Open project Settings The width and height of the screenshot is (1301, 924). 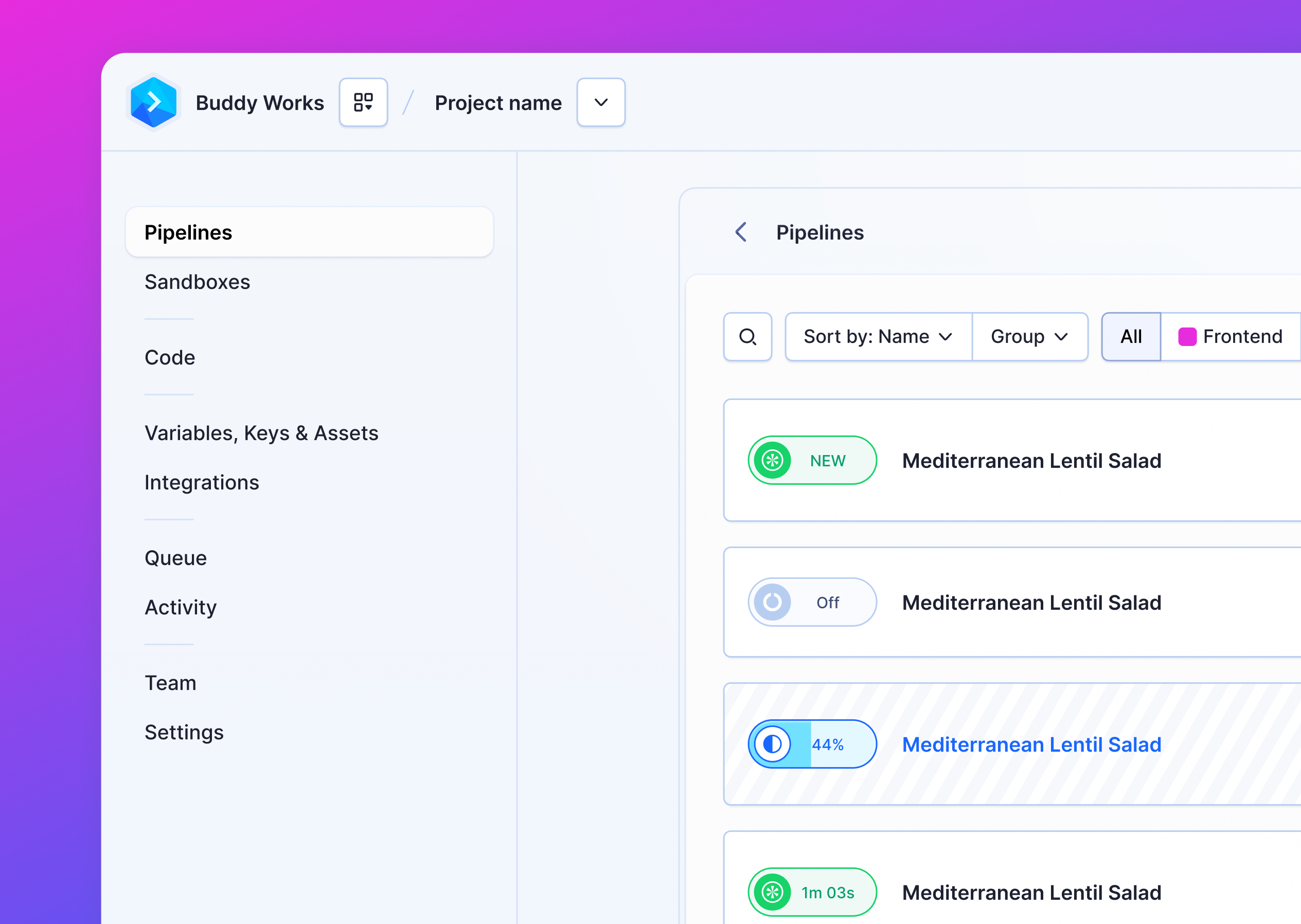184,732
